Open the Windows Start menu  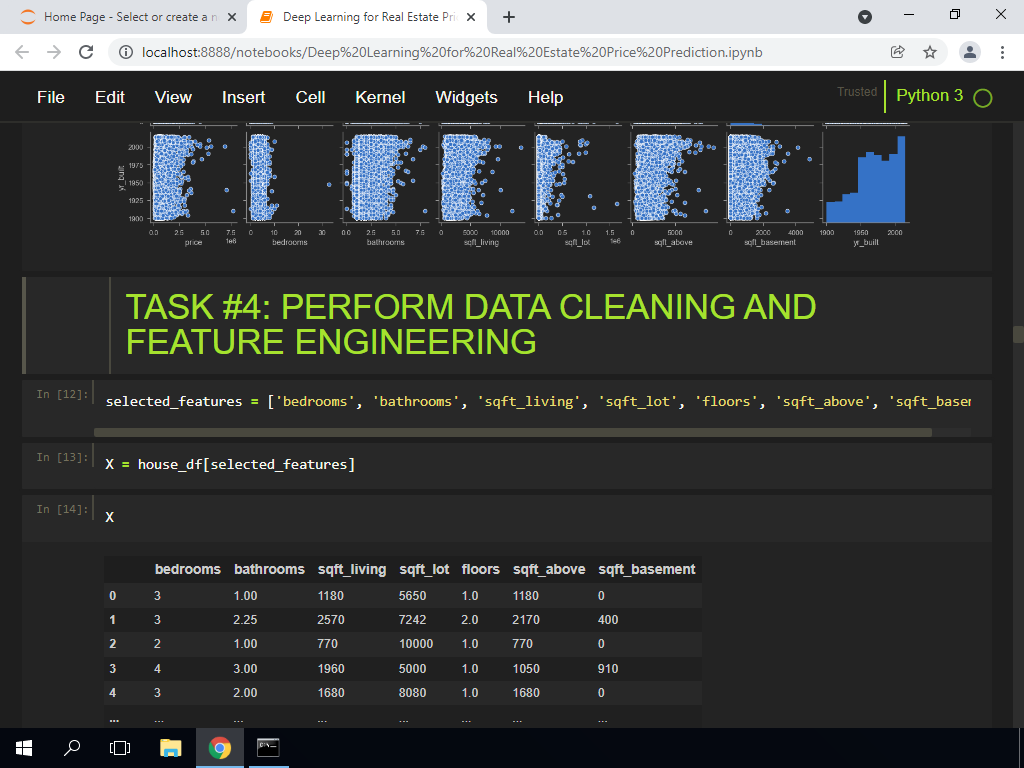click(24, 747)
